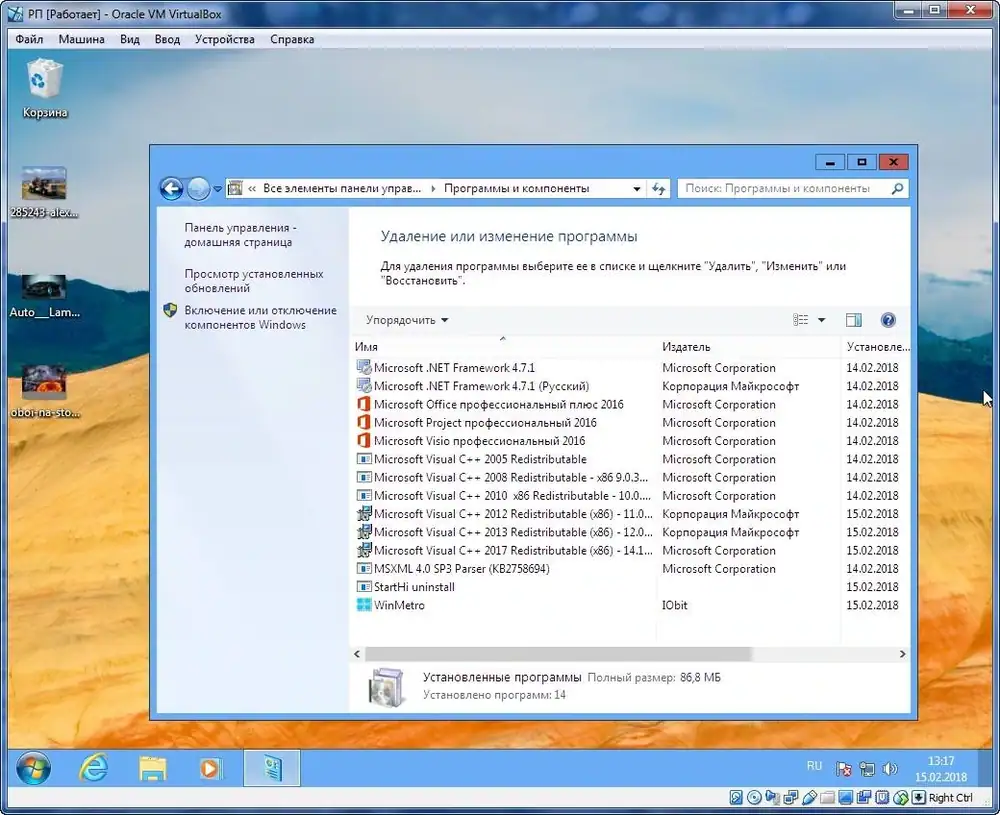
Task: Select Microsoft Visual C++ 2010 x86 Redistributable
Action: [x=512, y=496]
